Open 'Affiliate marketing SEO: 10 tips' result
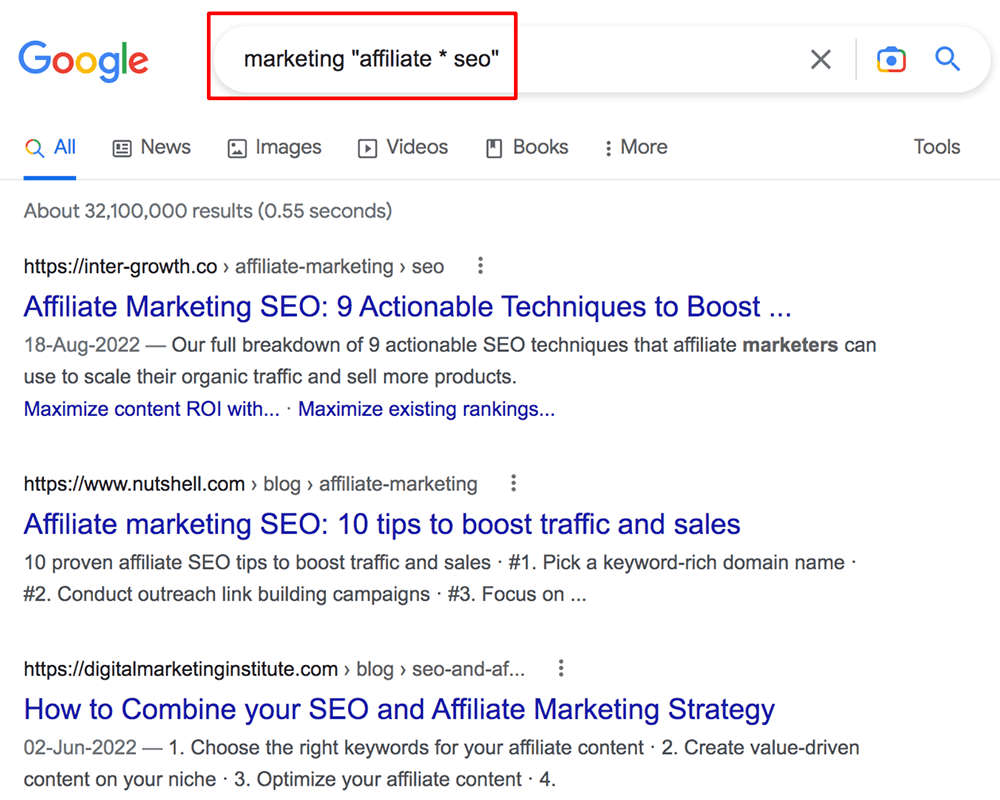Viewport: 1000px width, 800px height. (382, 524)
